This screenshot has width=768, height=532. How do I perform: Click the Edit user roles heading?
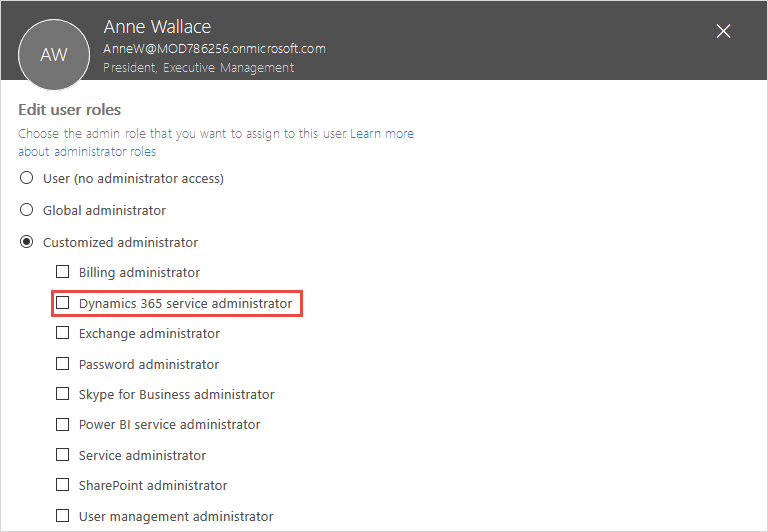(x=70, y=110)
